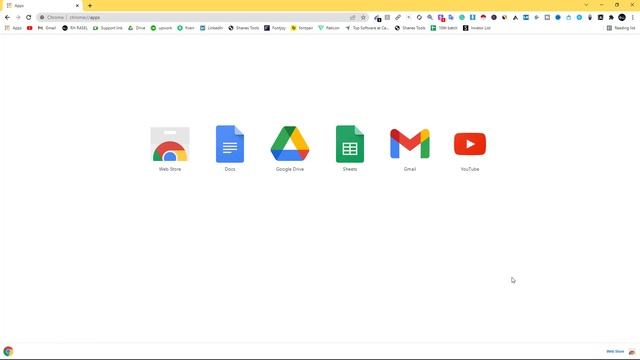The width and height of the screenshot is (640, 360).
Task: Click the forward navigation arrow
Action: click(x=18, y=18)
